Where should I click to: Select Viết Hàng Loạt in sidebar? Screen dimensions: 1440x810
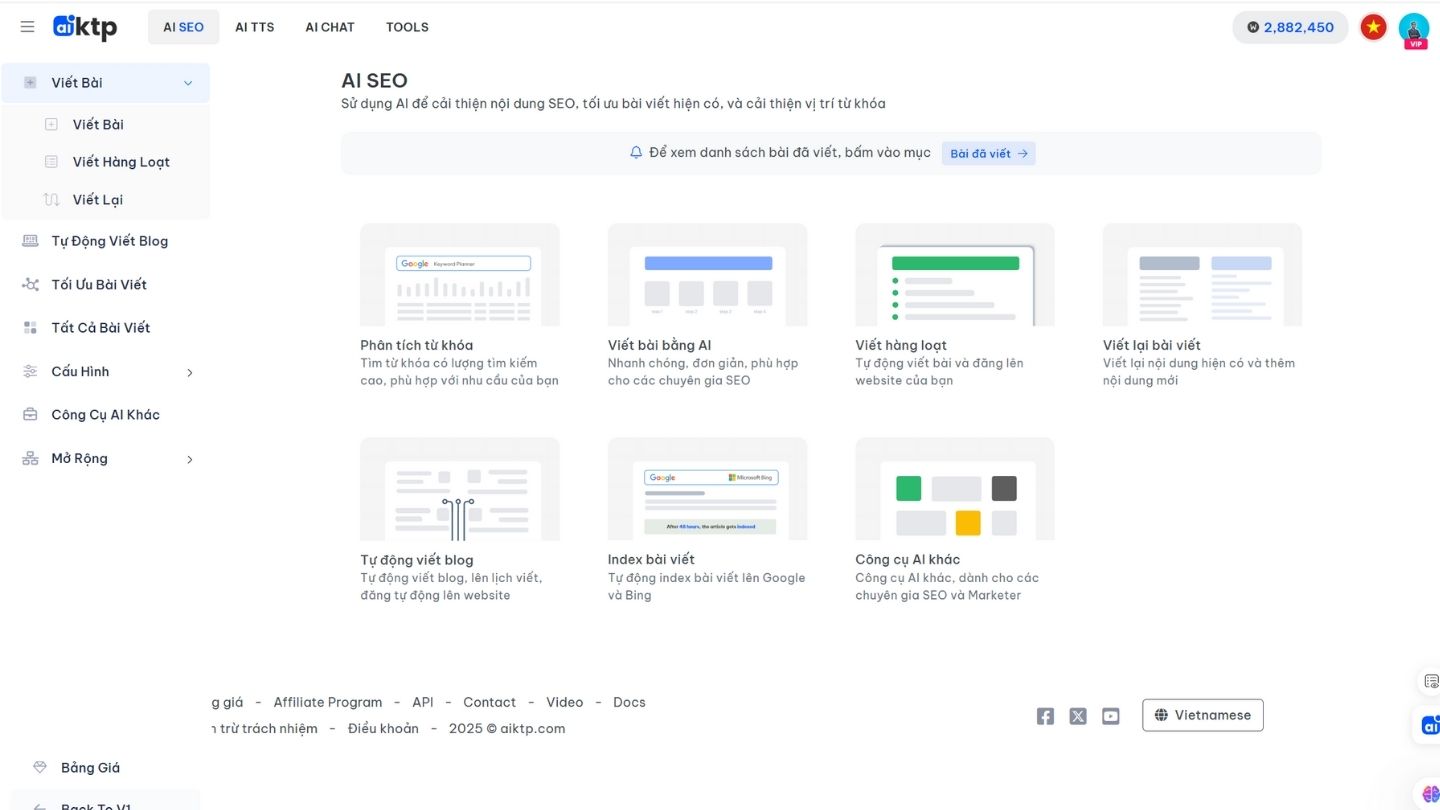coord(121,162)
